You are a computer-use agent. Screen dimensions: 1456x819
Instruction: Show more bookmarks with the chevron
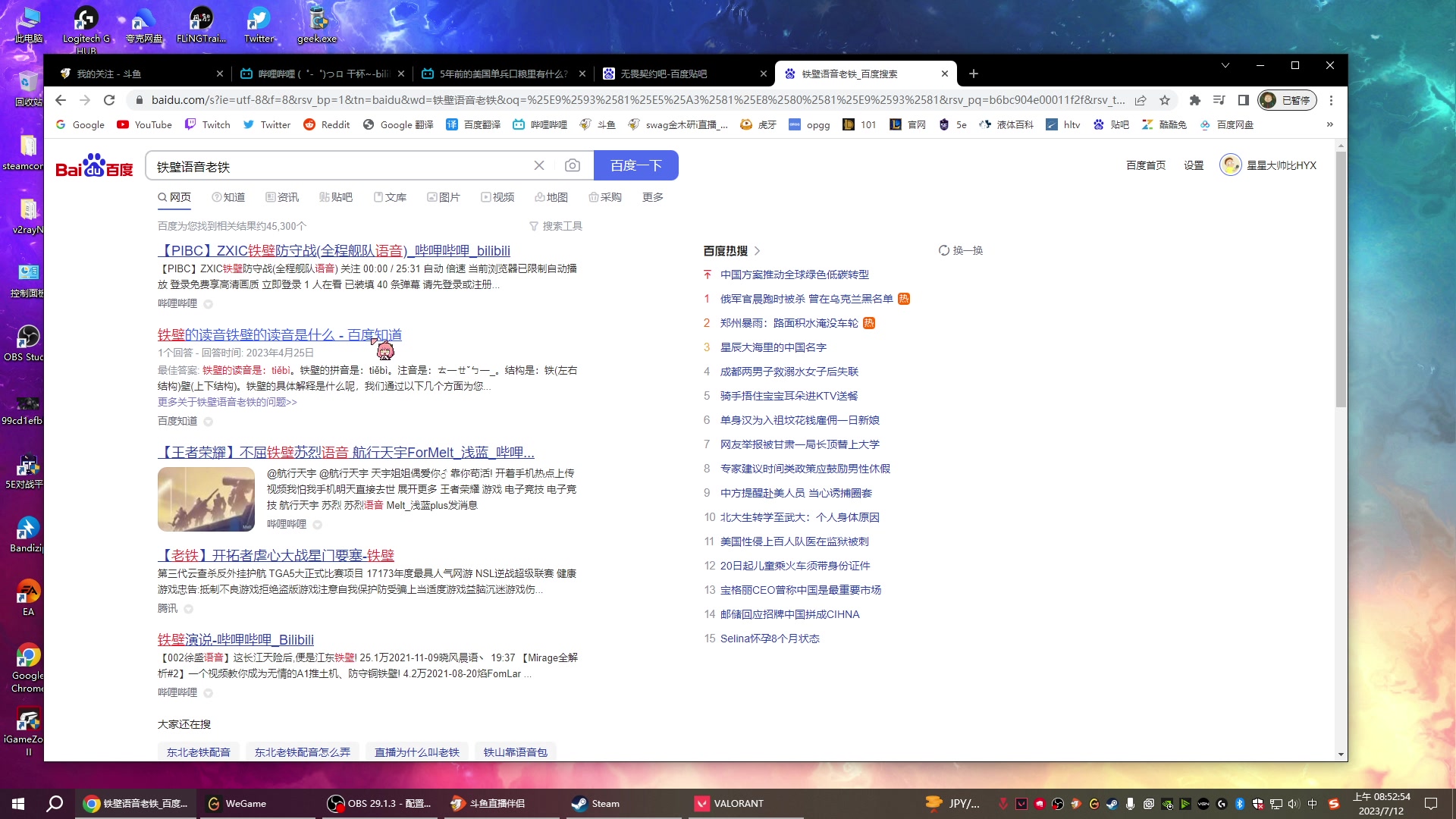click(x=1329, y=124)
